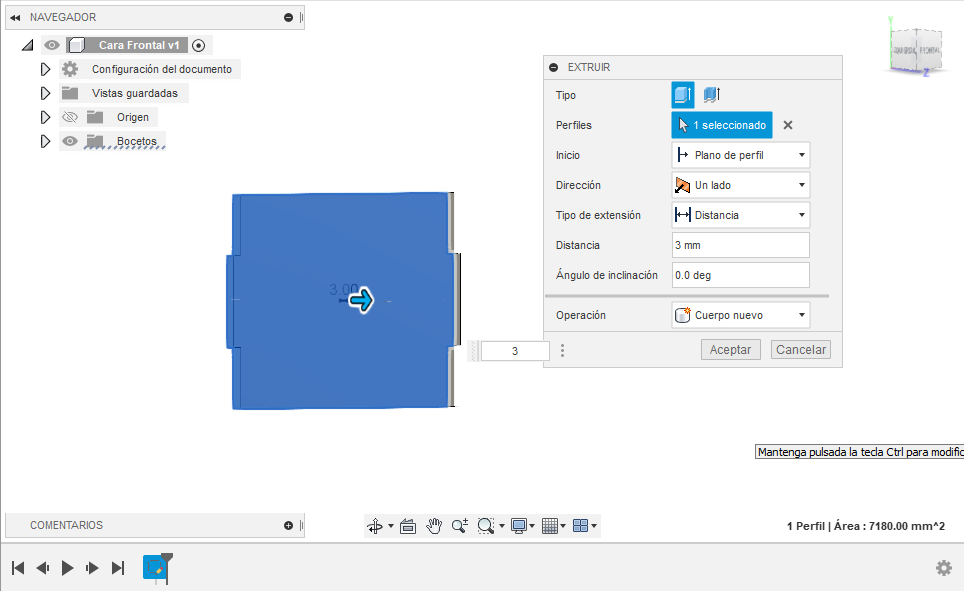
Task: Click status text '1 Perfil | Área'
Action: (x=866, y=526)
